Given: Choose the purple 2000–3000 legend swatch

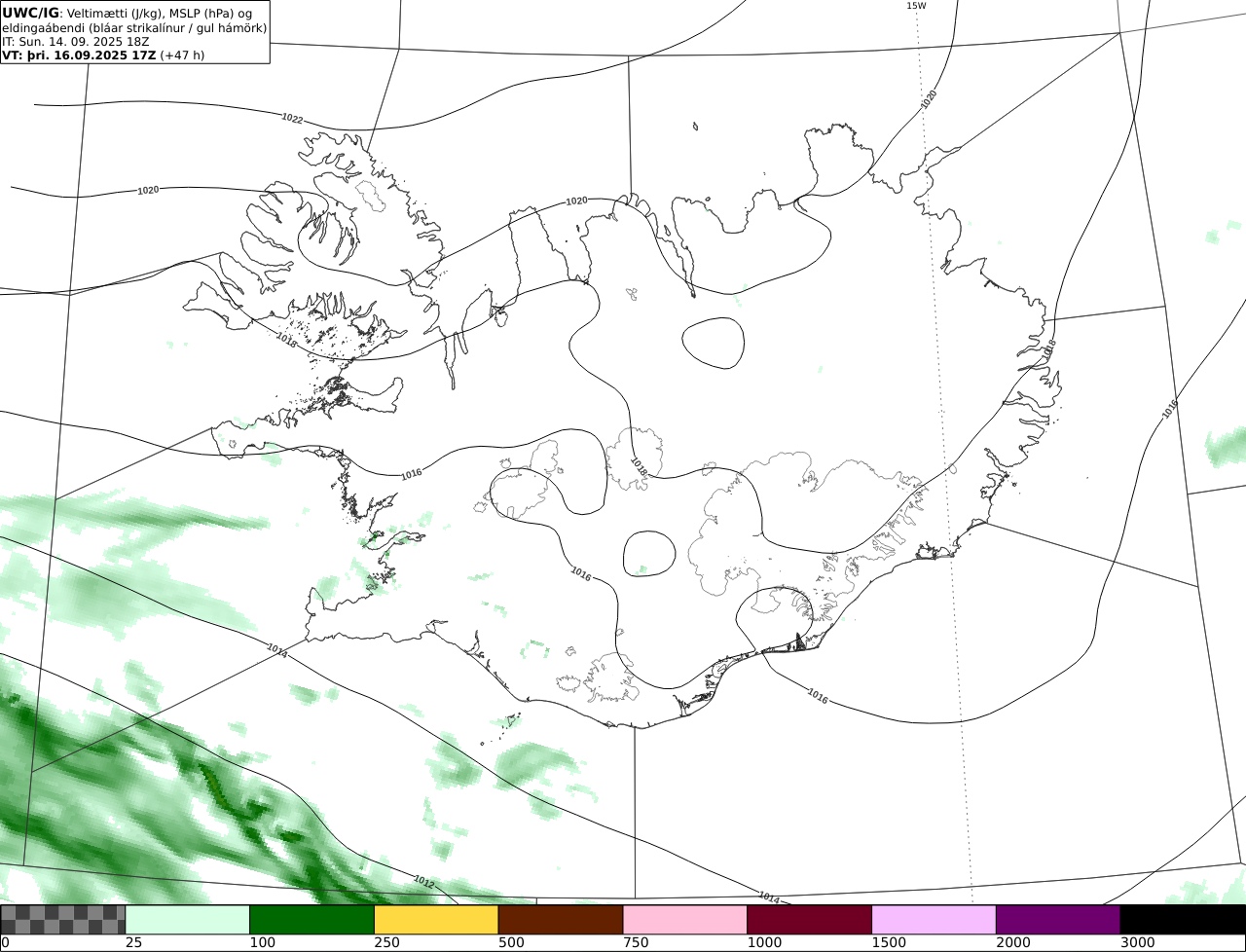Looking at the screenshot, I should [x=1058, y=920].
